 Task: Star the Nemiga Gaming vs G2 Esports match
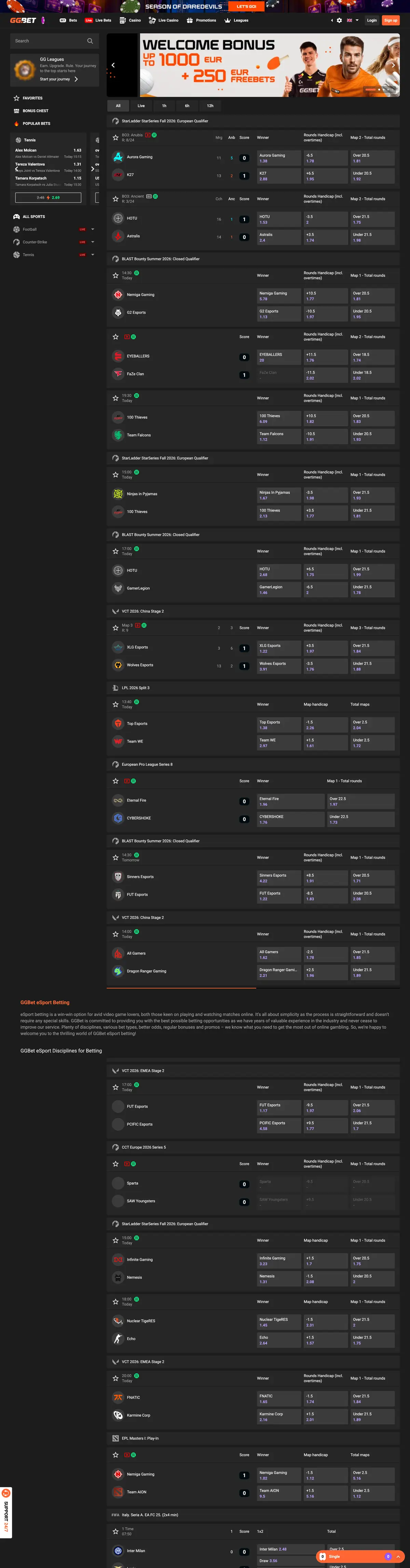coord(115,275)
